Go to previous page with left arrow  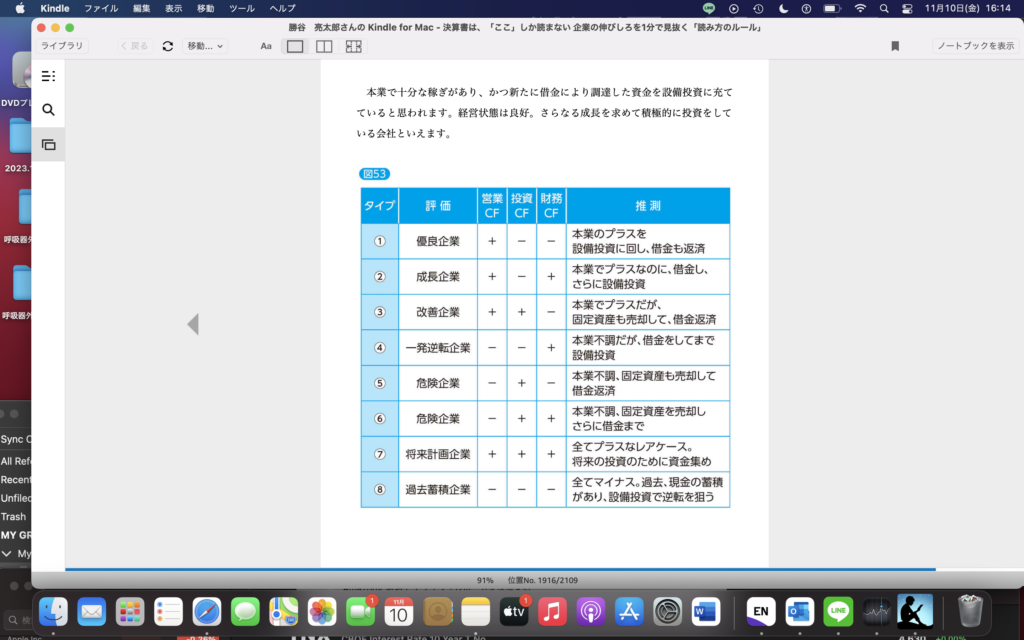[x=193, y=324]
